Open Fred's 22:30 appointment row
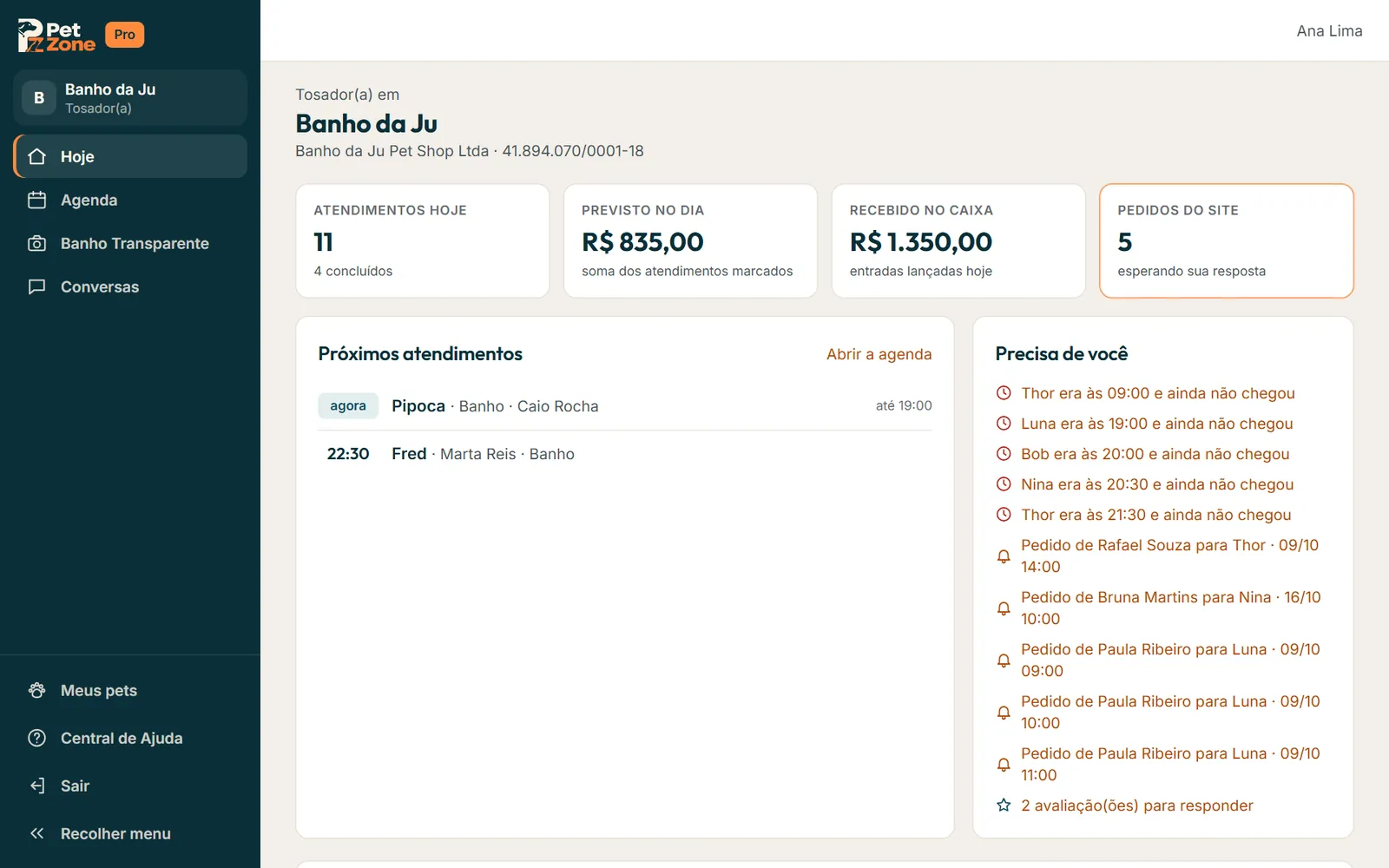 (x=625, y=454)
